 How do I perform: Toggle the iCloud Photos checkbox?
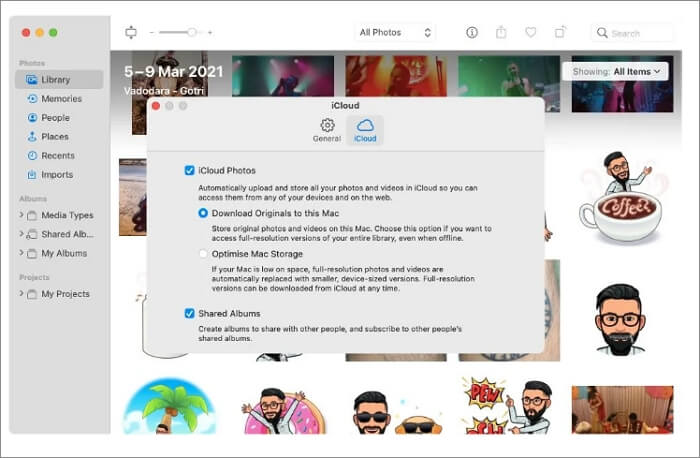tap(189, 171)
